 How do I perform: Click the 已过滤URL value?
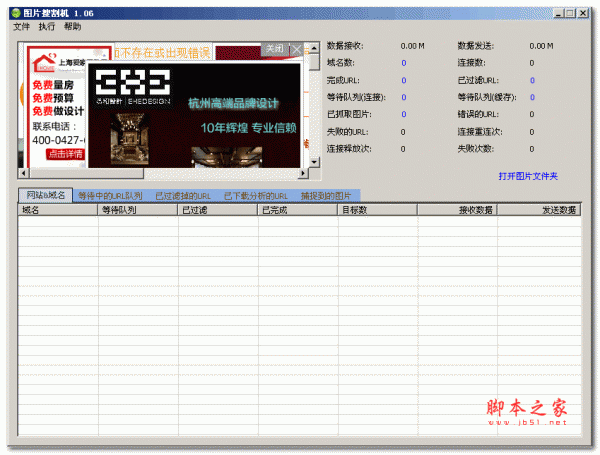pos(532,80)
